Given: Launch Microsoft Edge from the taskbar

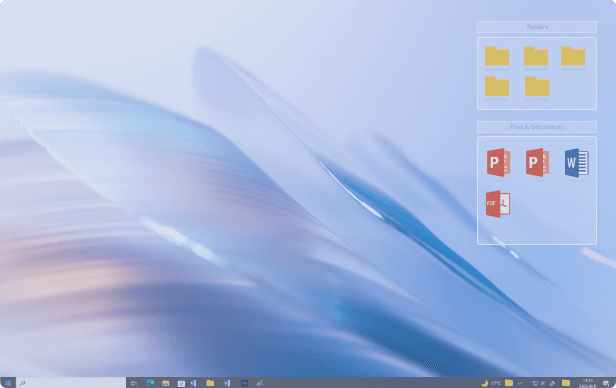Looking at the screenshot, I should tap(150, 383).
